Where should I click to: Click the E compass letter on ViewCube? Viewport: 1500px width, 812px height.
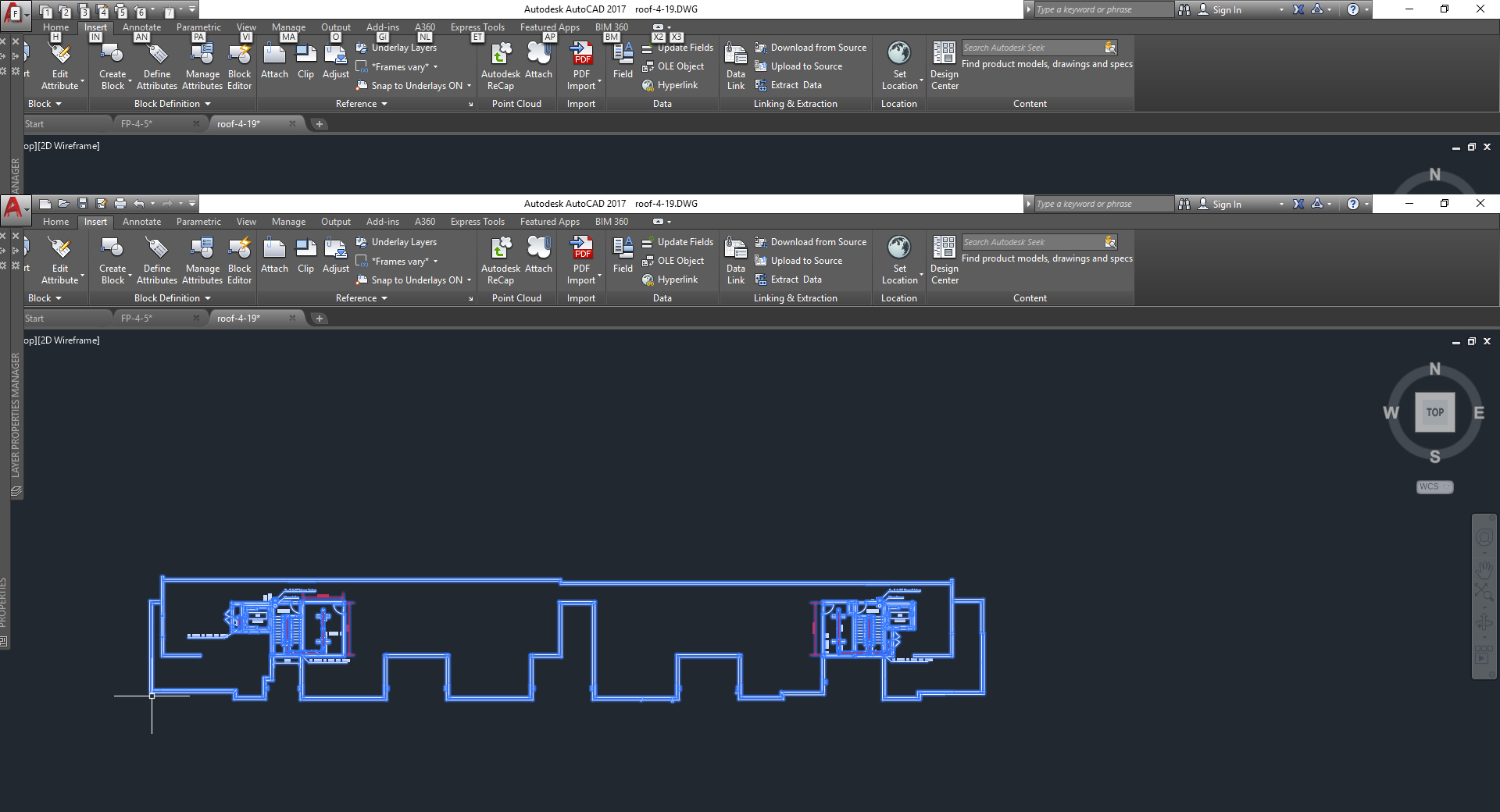(1478, 412)
